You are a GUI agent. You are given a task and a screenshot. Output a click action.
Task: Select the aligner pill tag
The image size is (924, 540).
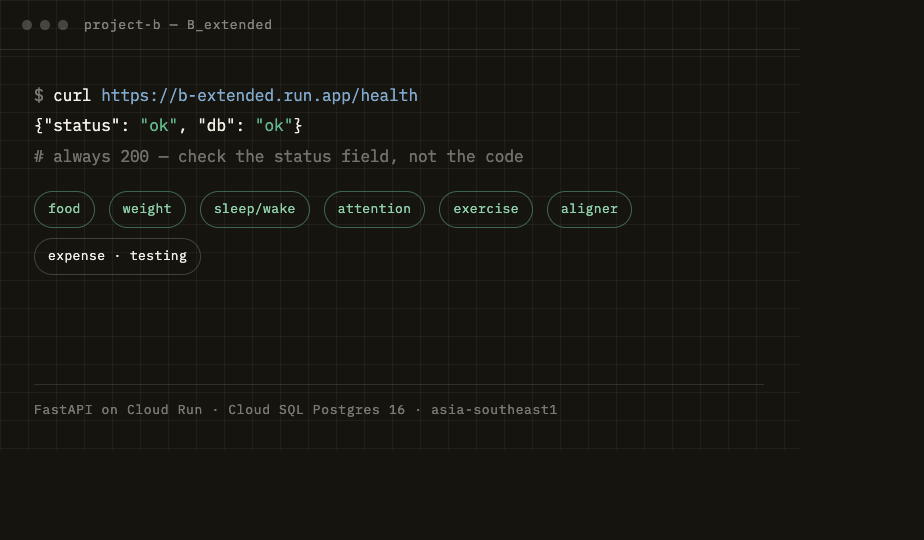click(x=589, y=209)
